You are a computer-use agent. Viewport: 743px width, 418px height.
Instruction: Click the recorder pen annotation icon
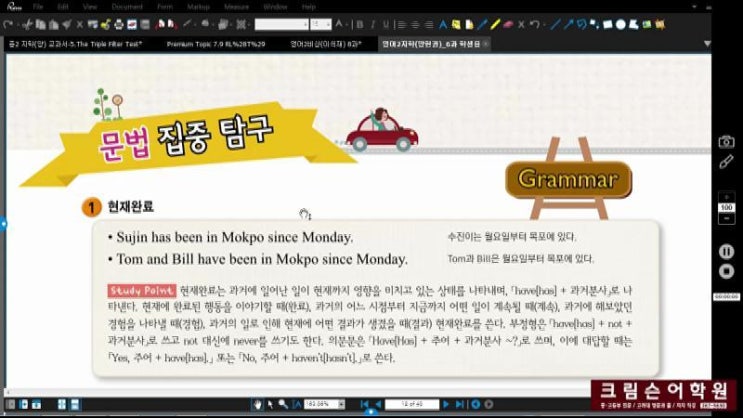pos(726,162)
